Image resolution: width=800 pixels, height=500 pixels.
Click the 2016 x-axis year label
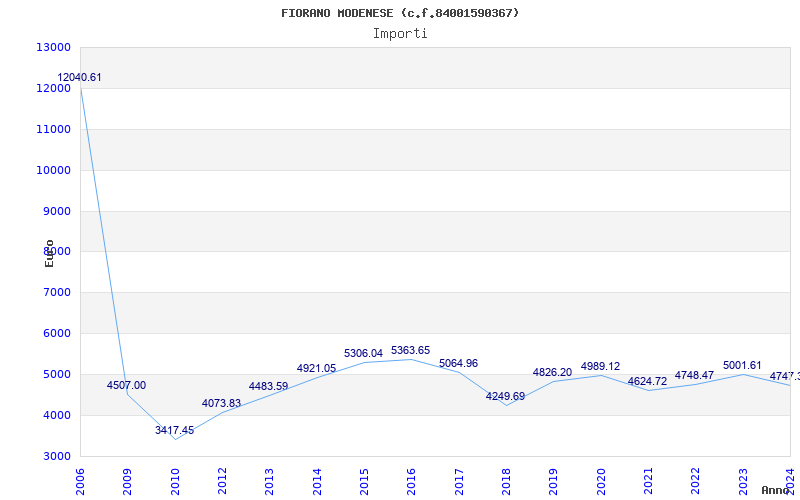pyautogui.click(x=412, y=481)
